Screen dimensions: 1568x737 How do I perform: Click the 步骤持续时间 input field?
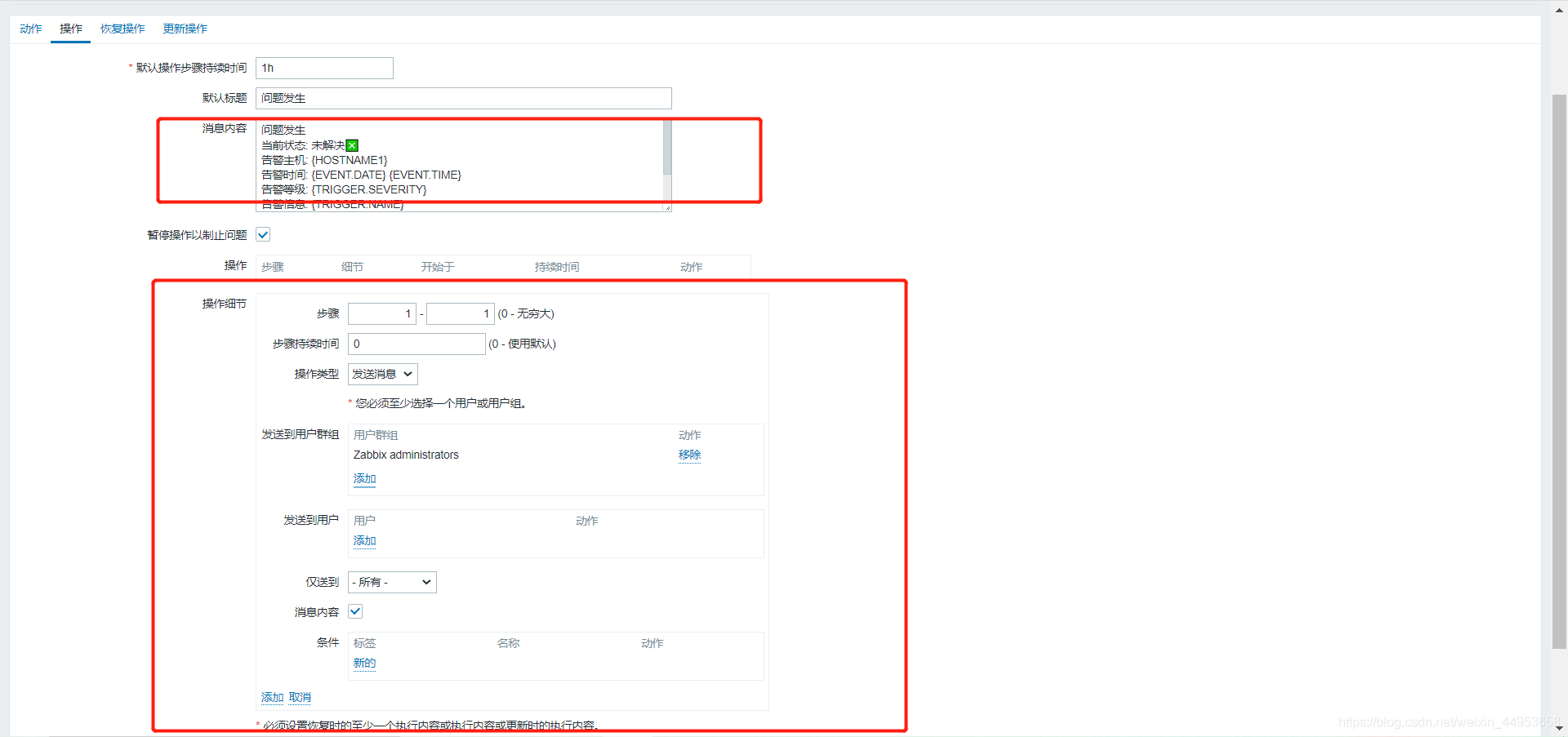[x=416, y=344]
